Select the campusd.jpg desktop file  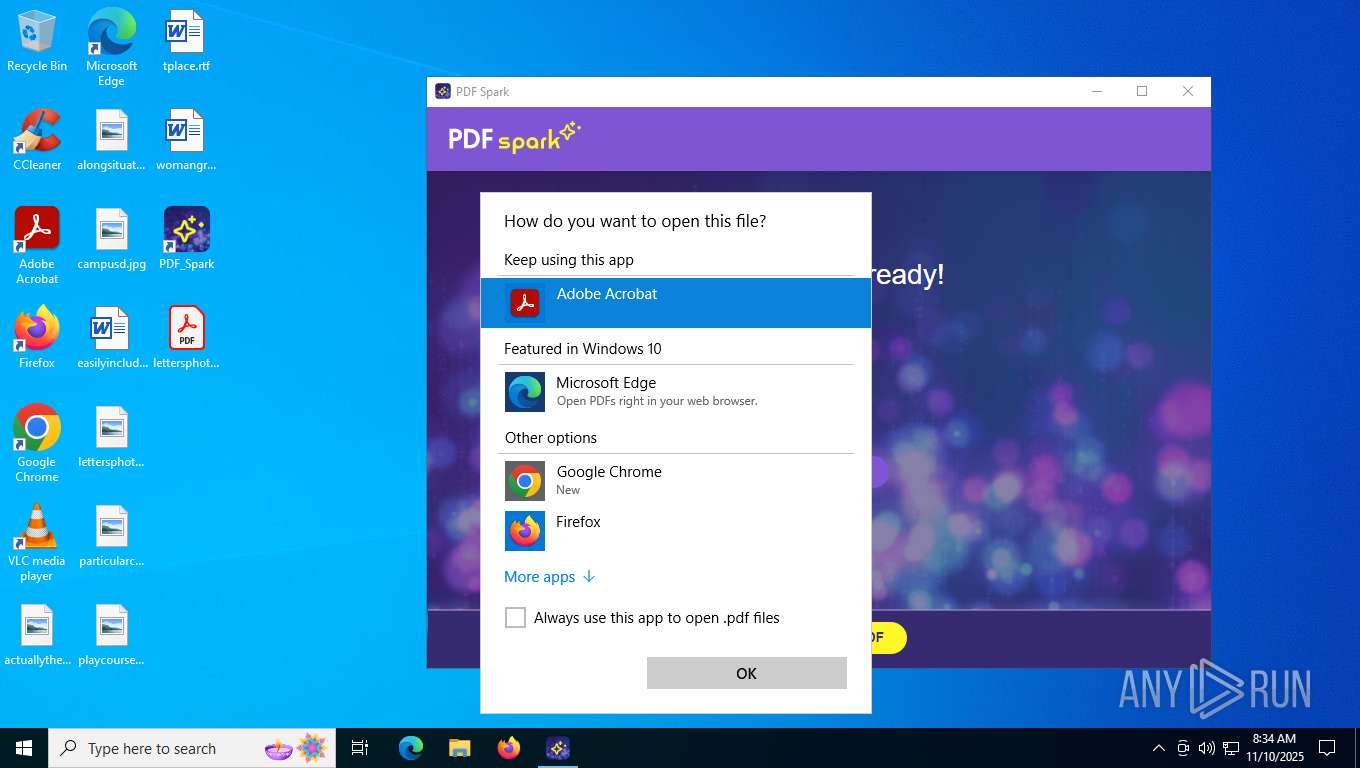click(x=111, y=239)
